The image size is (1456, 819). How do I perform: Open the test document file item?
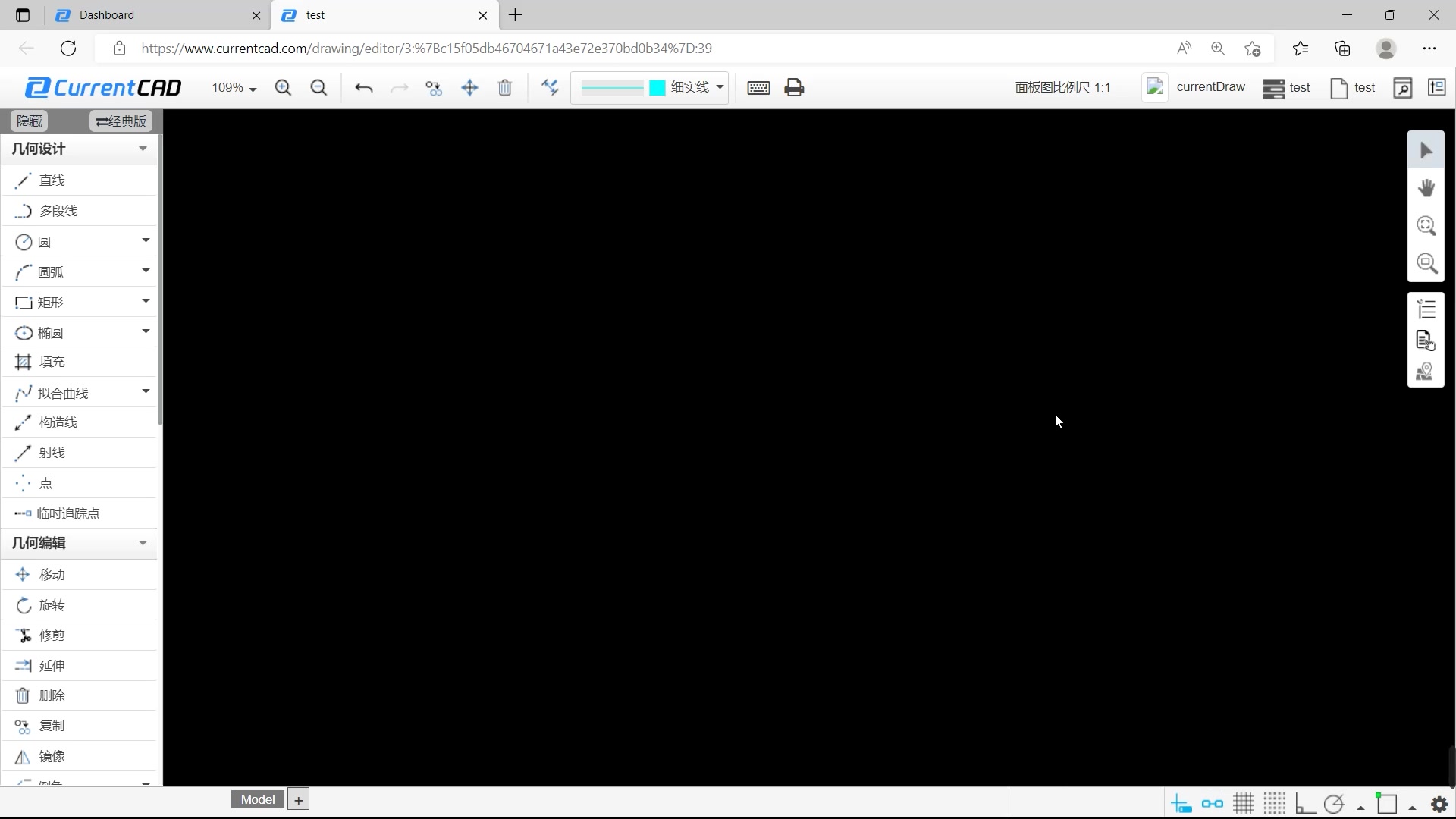tap(1354, 88)
